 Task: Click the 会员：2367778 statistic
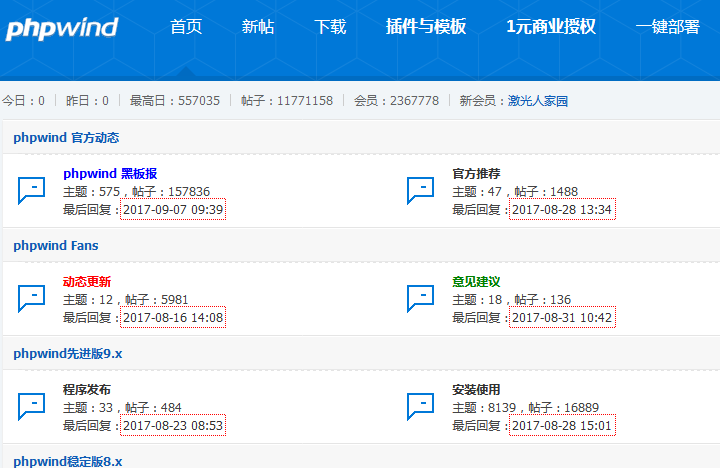(x=396, y=101)
